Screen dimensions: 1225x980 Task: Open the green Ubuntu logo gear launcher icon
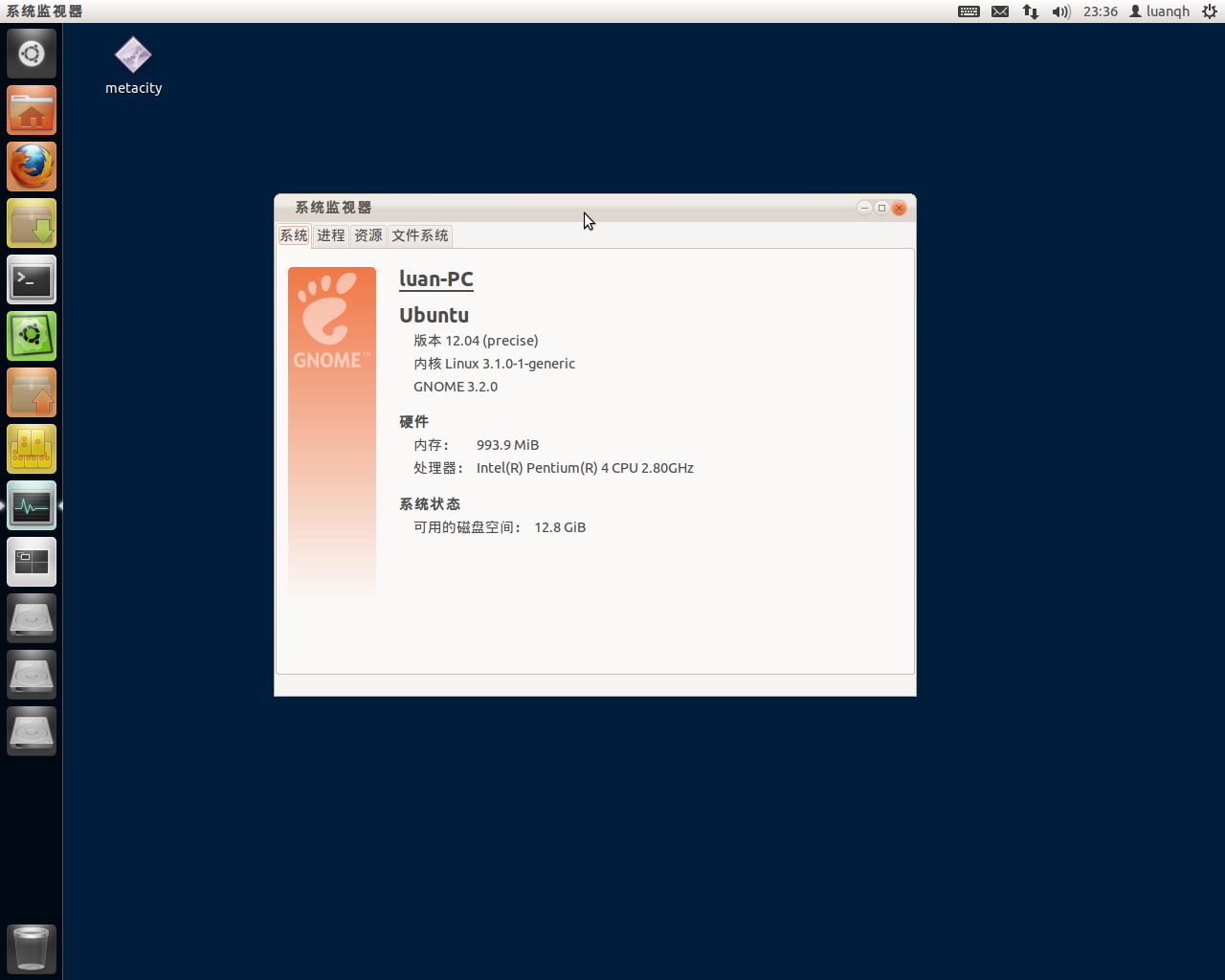[x=32, y=336]
